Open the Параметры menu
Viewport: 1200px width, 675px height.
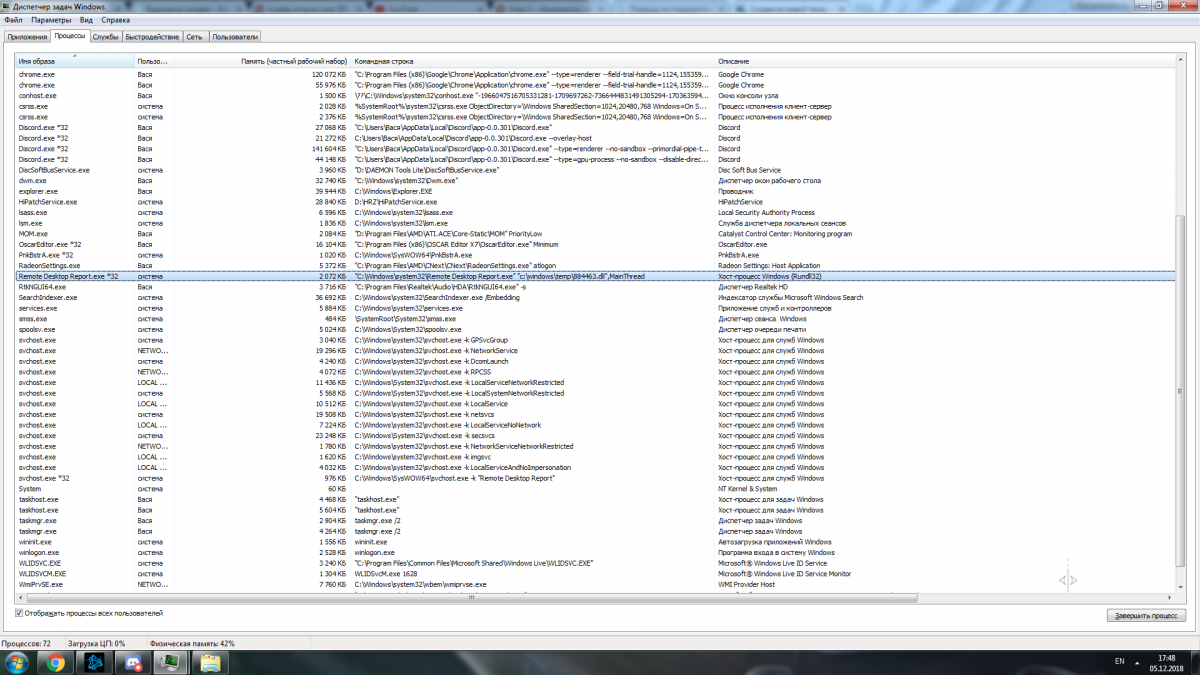pyautogui.click(x=51, y=19)
